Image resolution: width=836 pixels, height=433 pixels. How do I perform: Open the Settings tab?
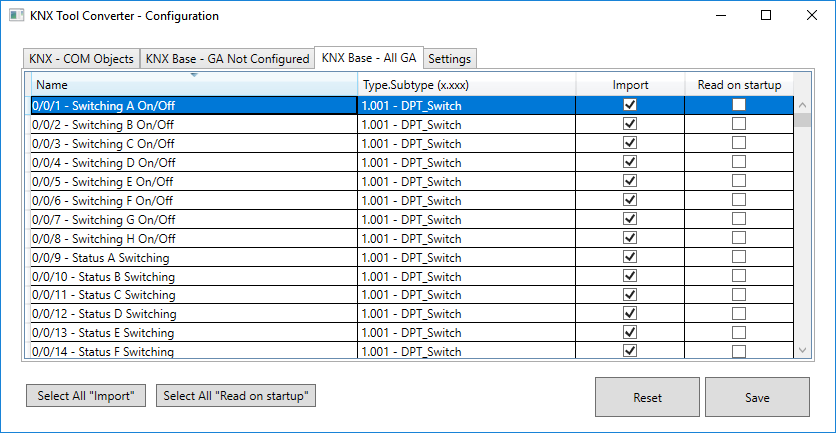449,59
